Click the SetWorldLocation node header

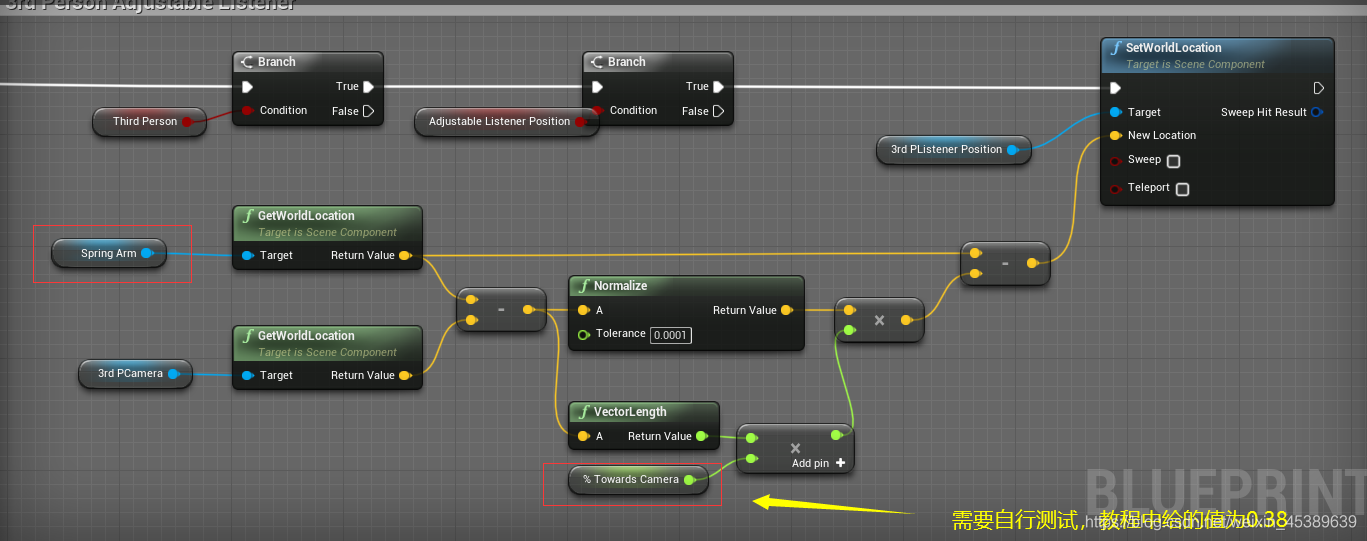(x=1217, y=55)
